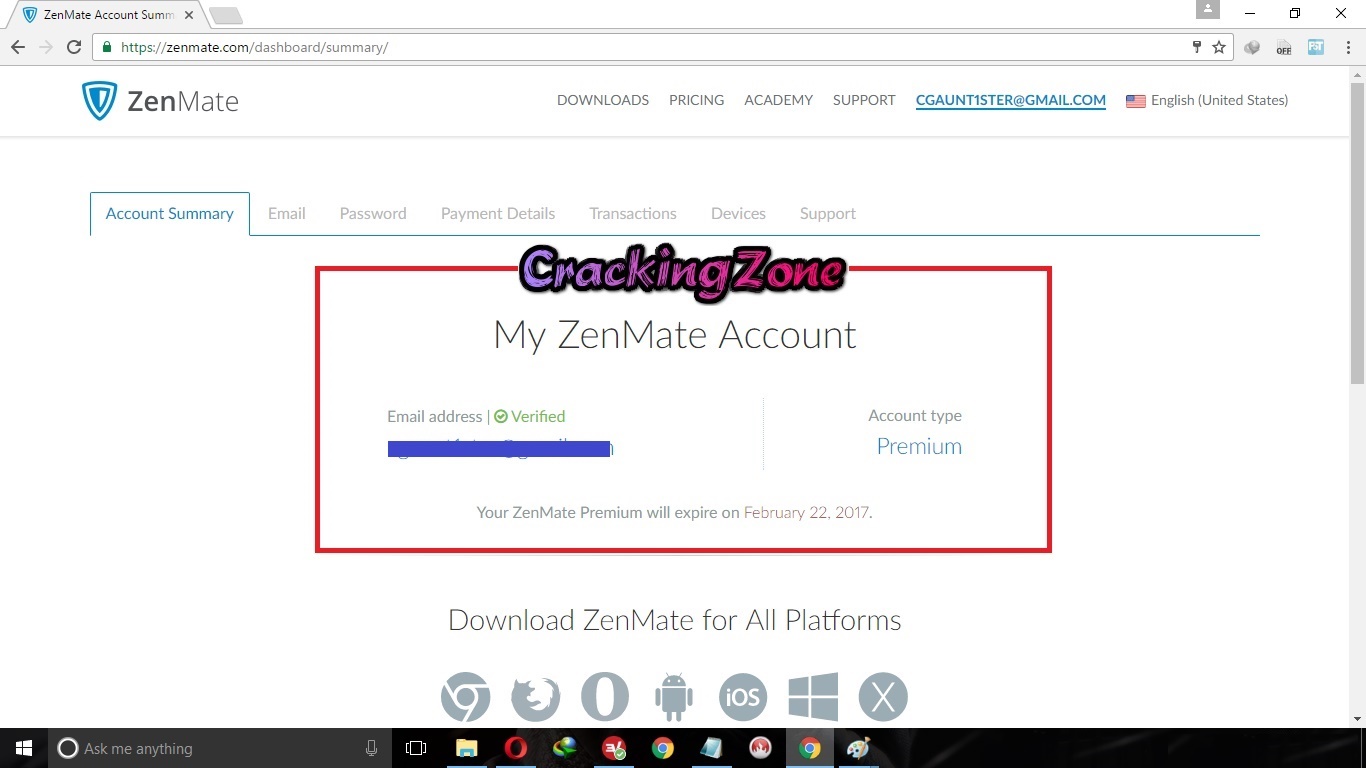The width and height of the screenshot is (1366, 768).
Task: Open File Explorer from the taskbar
Action: [466, 748]
